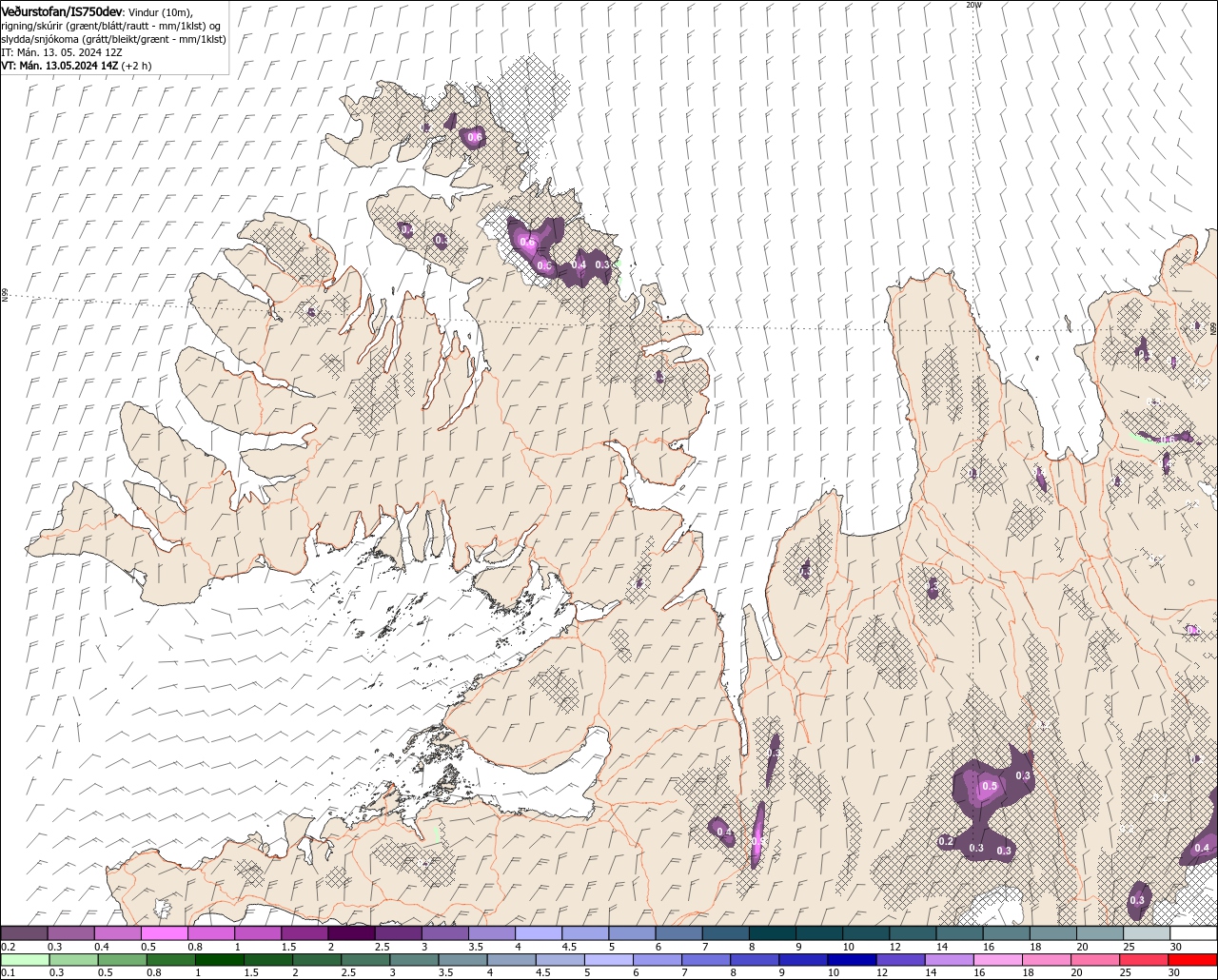Click the '0.4' label in the snow legend
The height and width of the screenshot is (980, 1218).
101,947
